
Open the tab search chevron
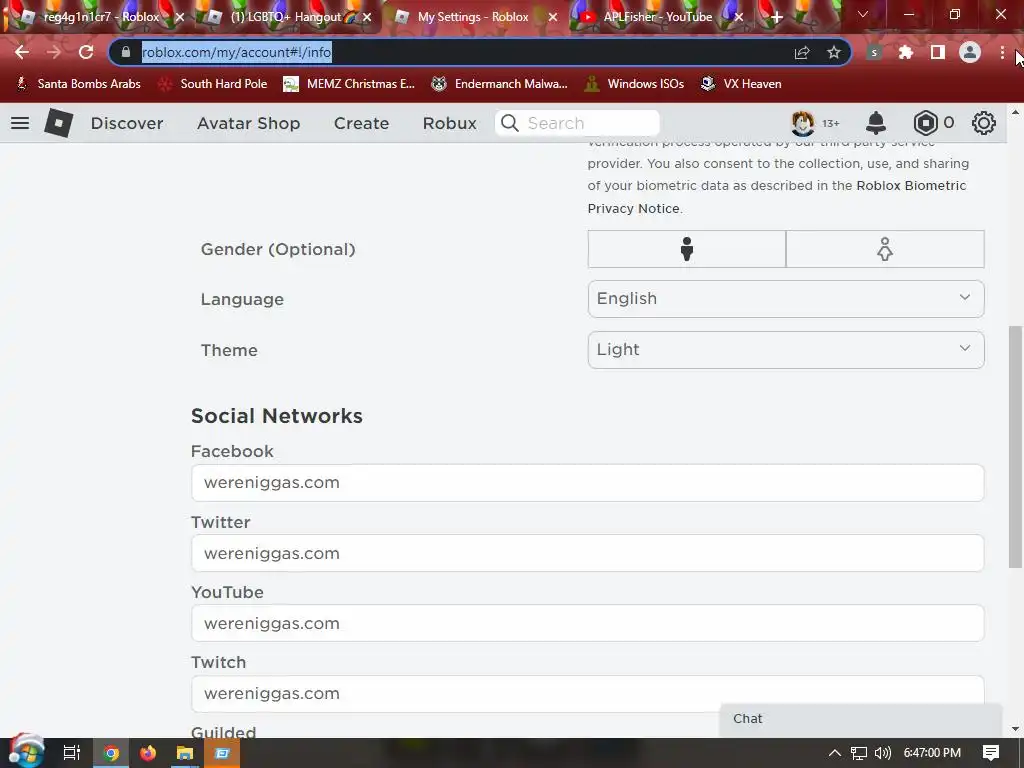863,14
